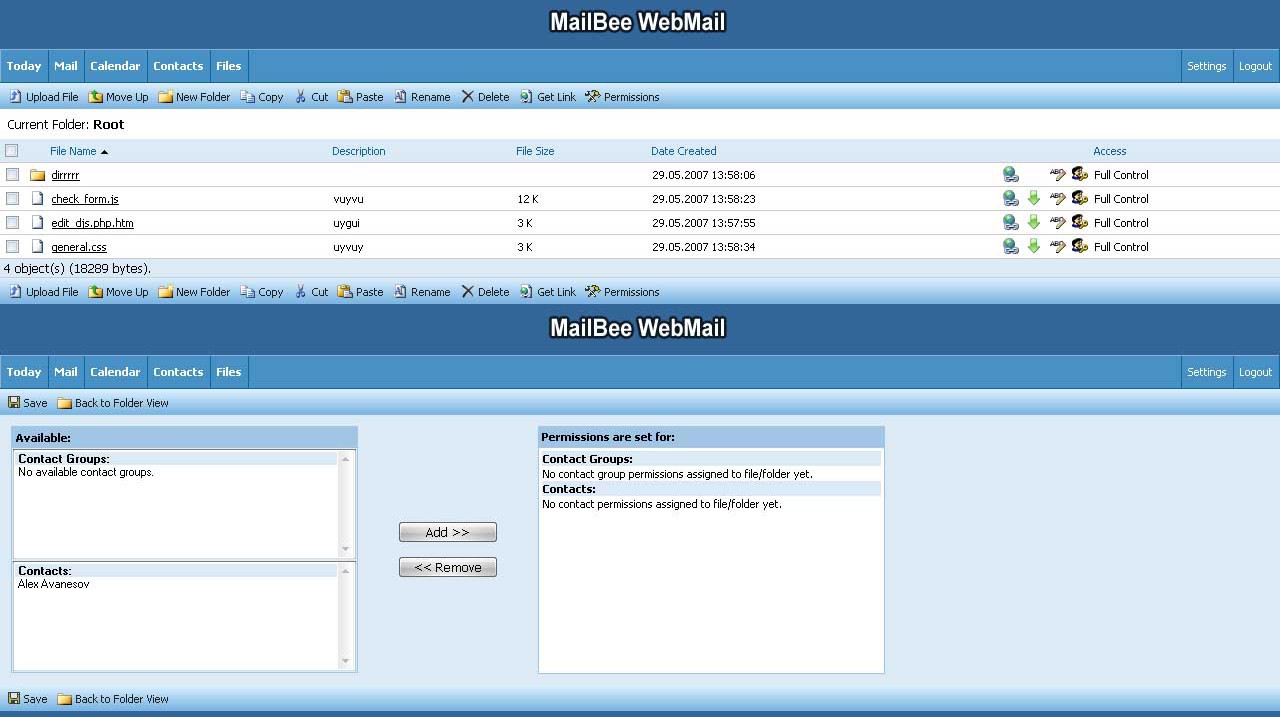Click scroll-down arrow of Available Contacts list
The height and width of the screenshot is (717, 1280).
[x=346, y=661]
